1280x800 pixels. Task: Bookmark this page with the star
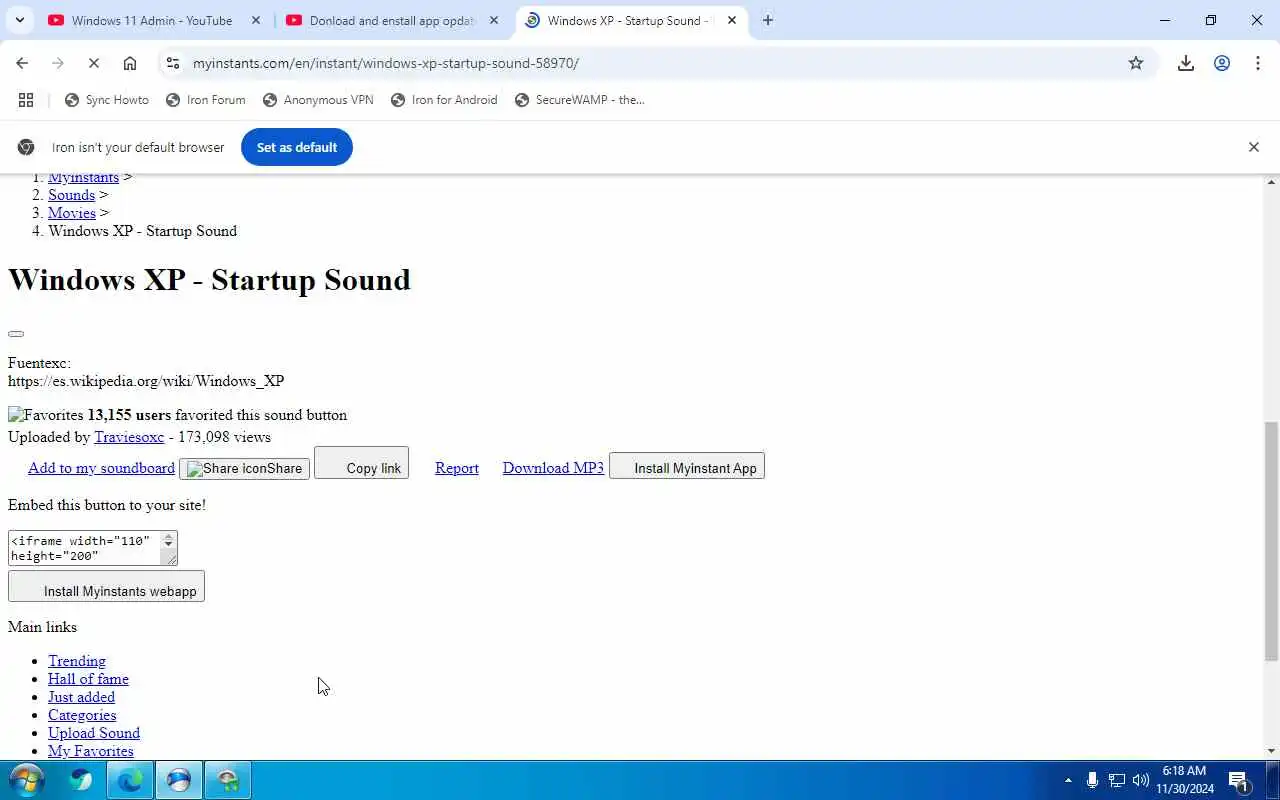[1136, 63]
